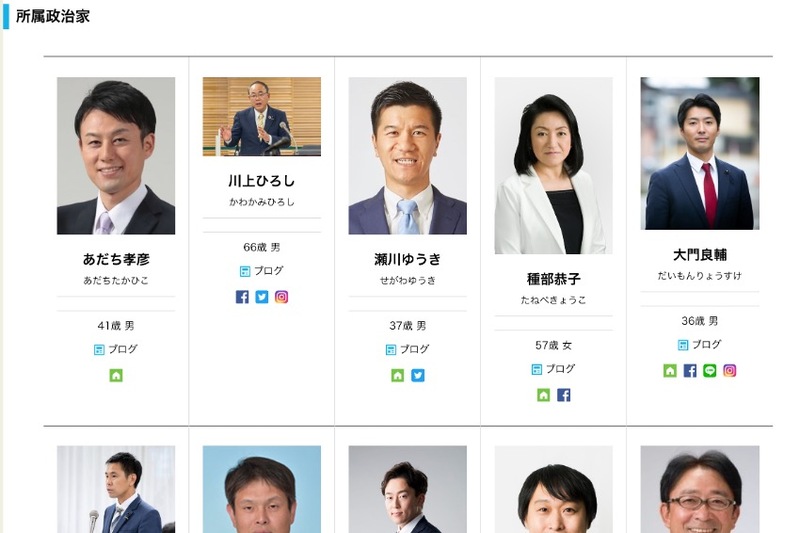Open 瀬川ゆうき's Twitter icon
Viewport: 800px width, 533px height.
pos(418,376)
